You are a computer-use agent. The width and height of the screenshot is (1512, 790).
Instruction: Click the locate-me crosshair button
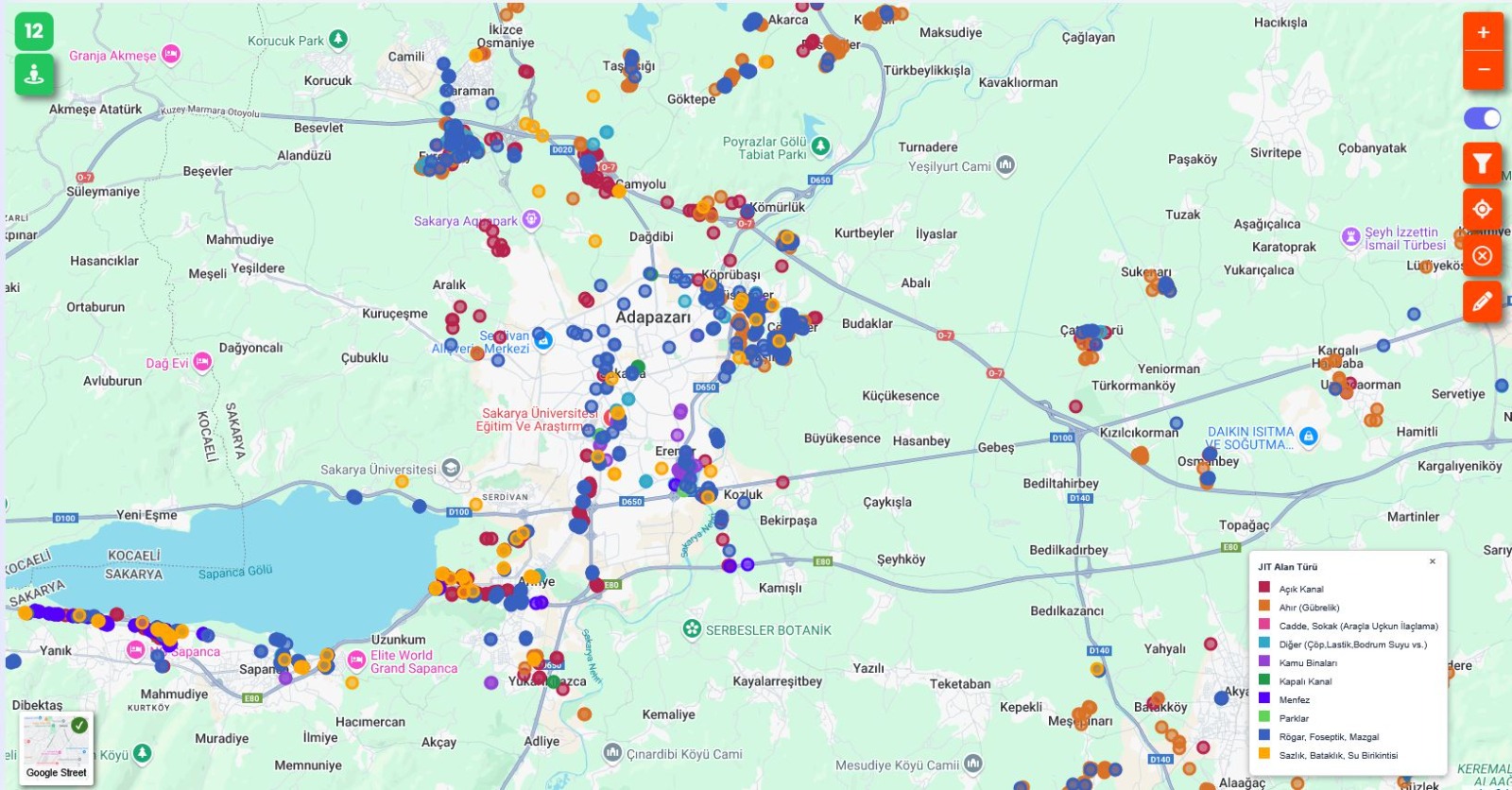[x=1482, y=209]
